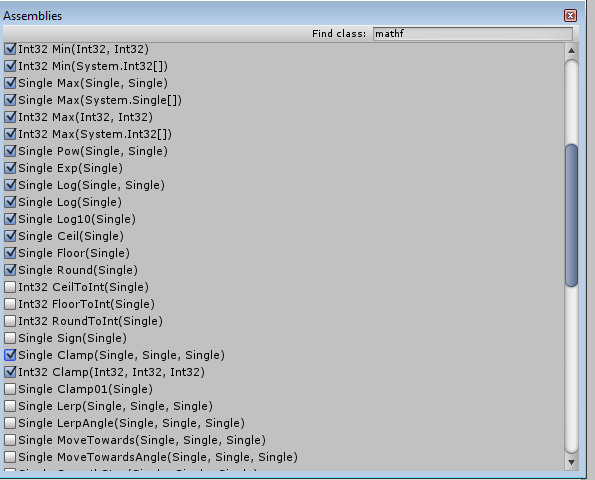Image resolution: width=595 pixels, height=480 pixels.
Task: Click the 'Single Round(Single)' label text
Action: [78, 270]
